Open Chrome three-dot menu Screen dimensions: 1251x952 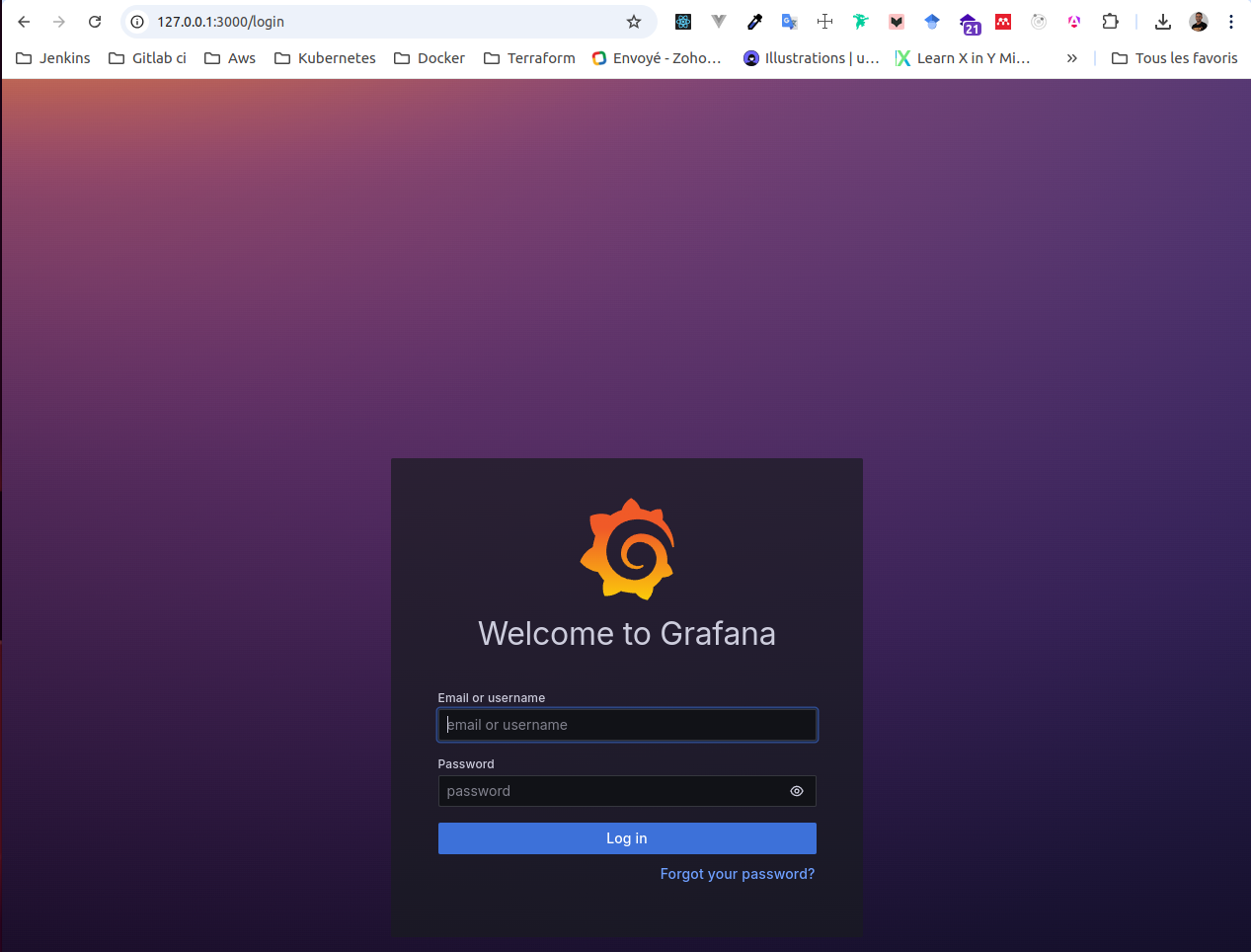[1231, 22]
